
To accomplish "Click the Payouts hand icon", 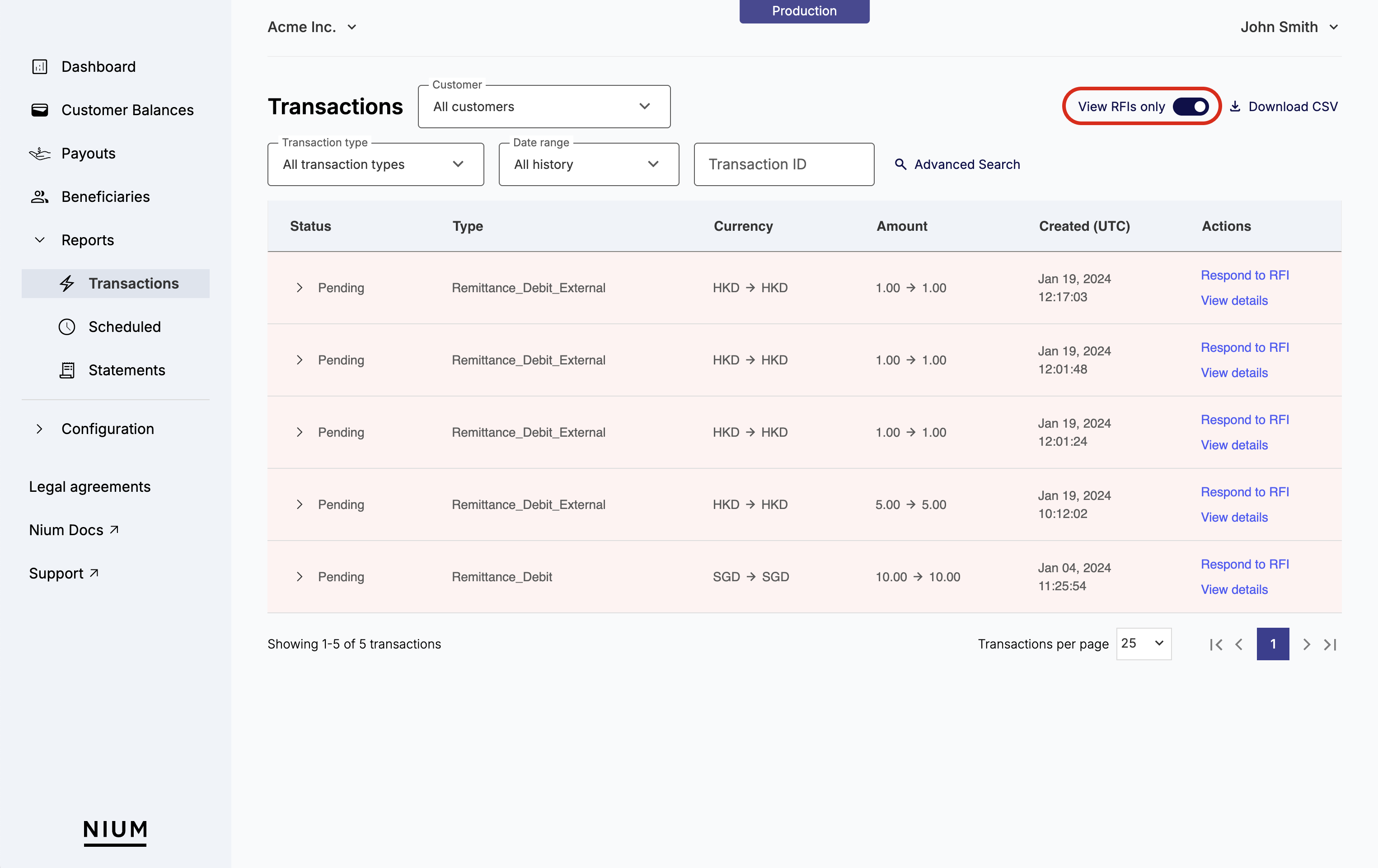I will click(x=39, y=154).
